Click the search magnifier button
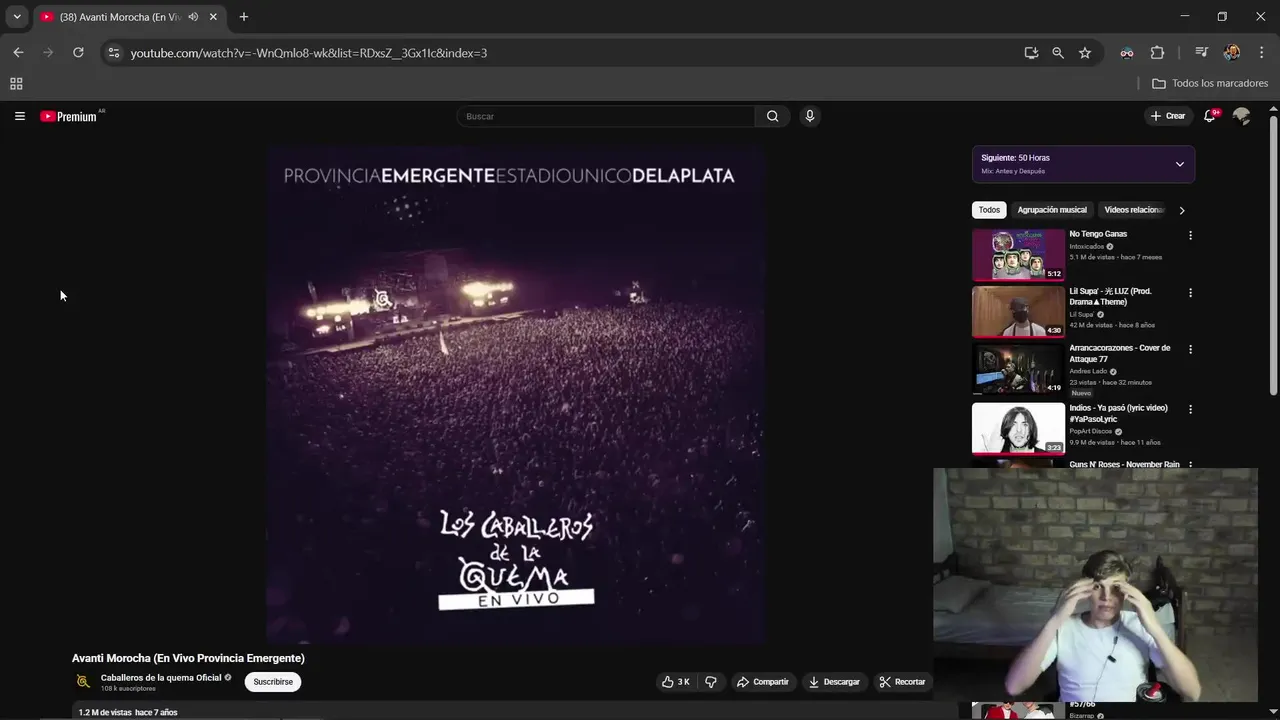The image size is (1280, 720). pyautogui.click(x=772, y=116)
